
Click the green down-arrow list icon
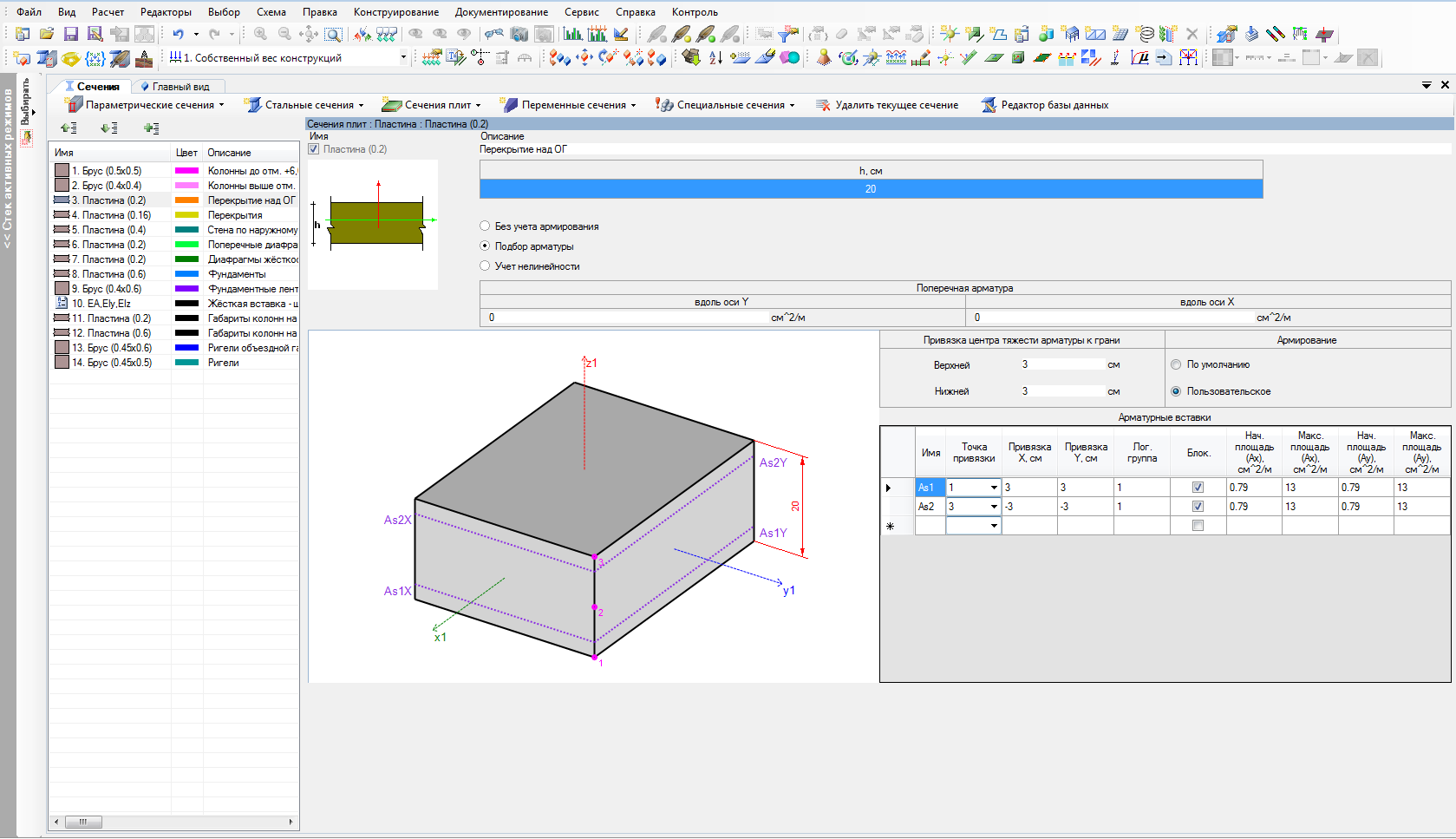[109, 128]
